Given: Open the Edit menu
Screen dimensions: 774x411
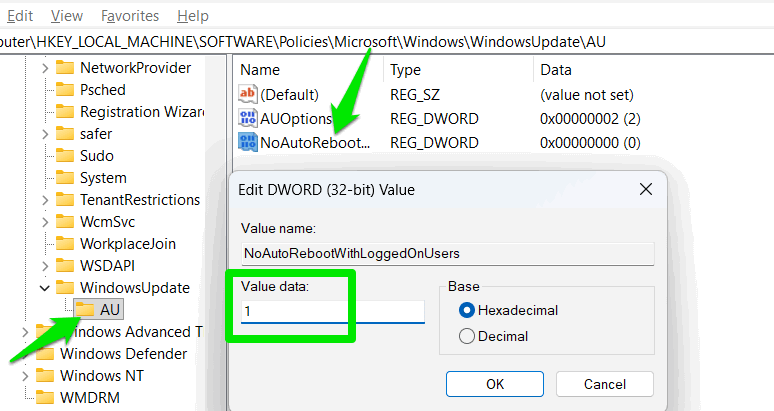Looking at the screenshot, I should click(x=20, y=16).
